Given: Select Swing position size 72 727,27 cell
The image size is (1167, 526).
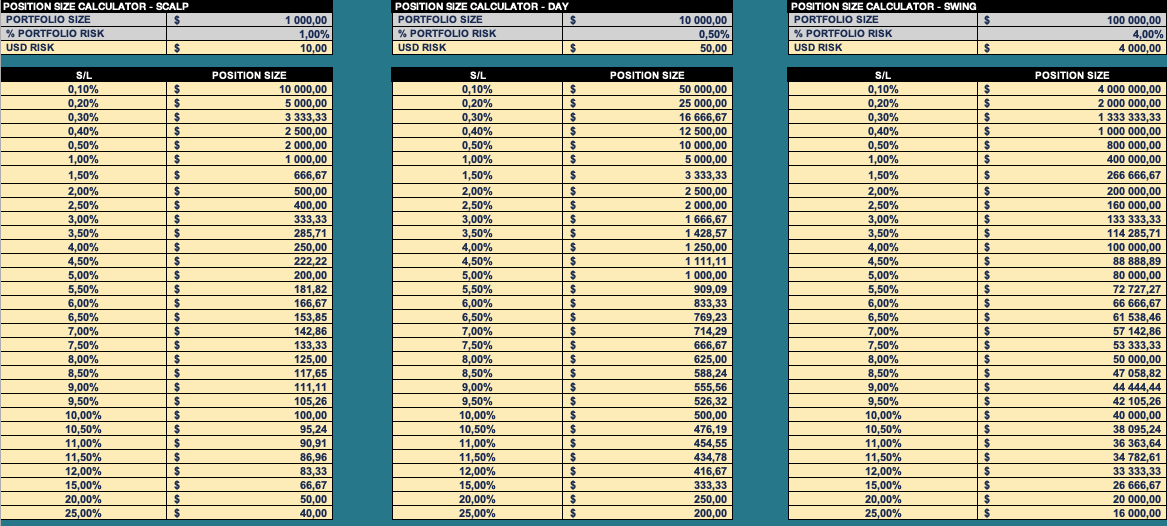Looking at the screenshot, I should tap(1071, 289).
